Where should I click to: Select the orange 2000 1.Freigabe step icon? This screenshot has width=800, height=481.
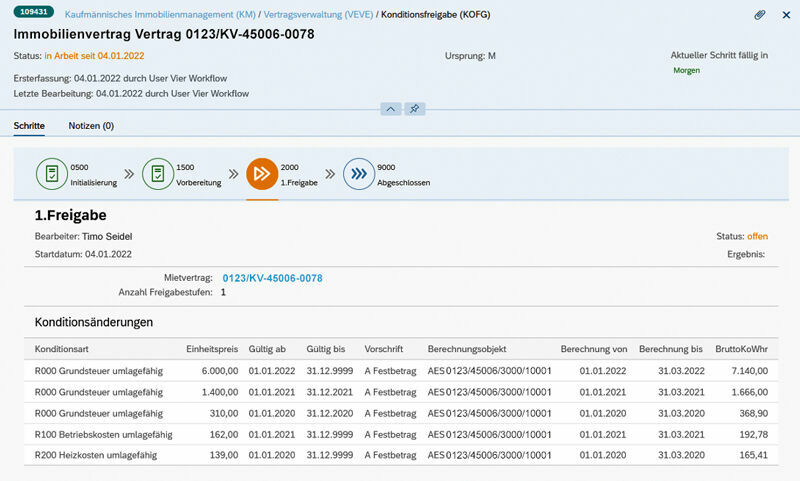pyautogui.click(x=262, y=173)
